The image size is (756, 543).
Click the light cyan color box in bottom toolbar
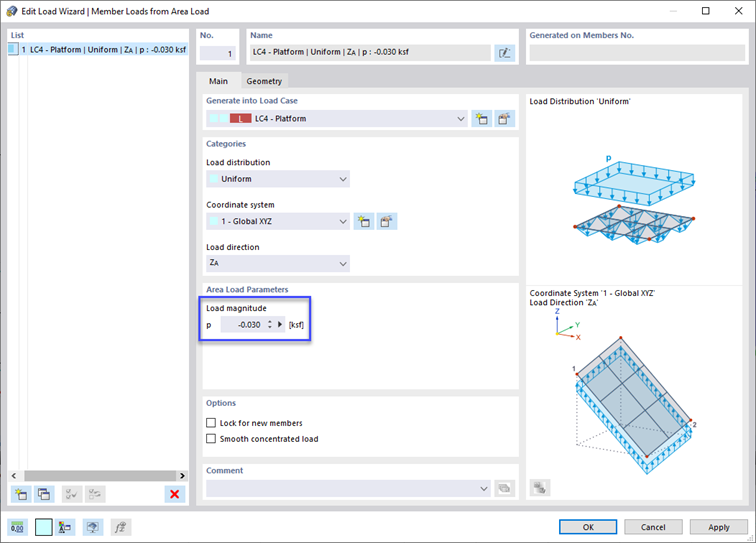pyautogui.click(x=43, y=527)
